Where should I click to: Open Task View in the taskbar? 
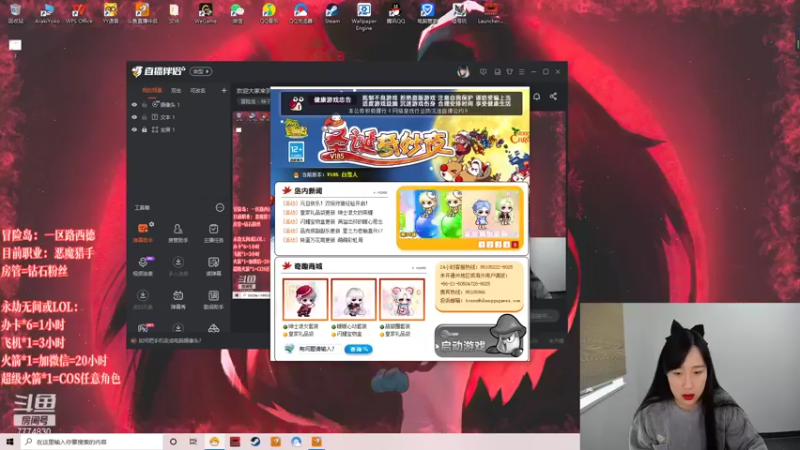coord(193,441)
